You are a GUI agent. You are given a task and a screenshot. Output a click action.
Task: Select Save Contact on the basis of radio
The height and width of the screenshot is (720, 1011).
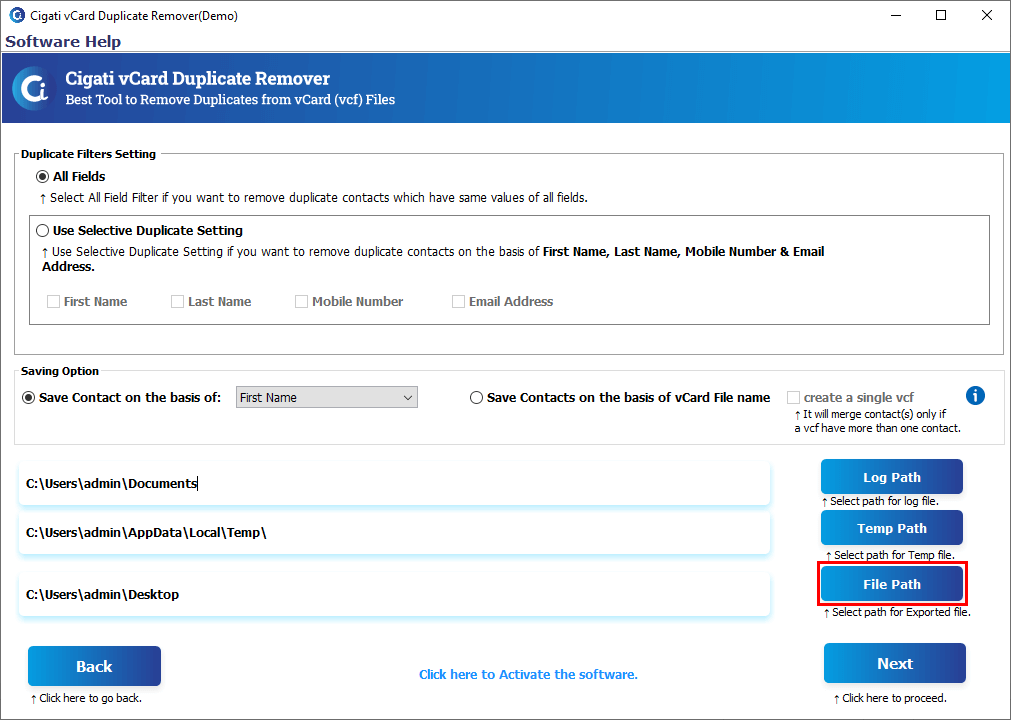tap(28, 398)
